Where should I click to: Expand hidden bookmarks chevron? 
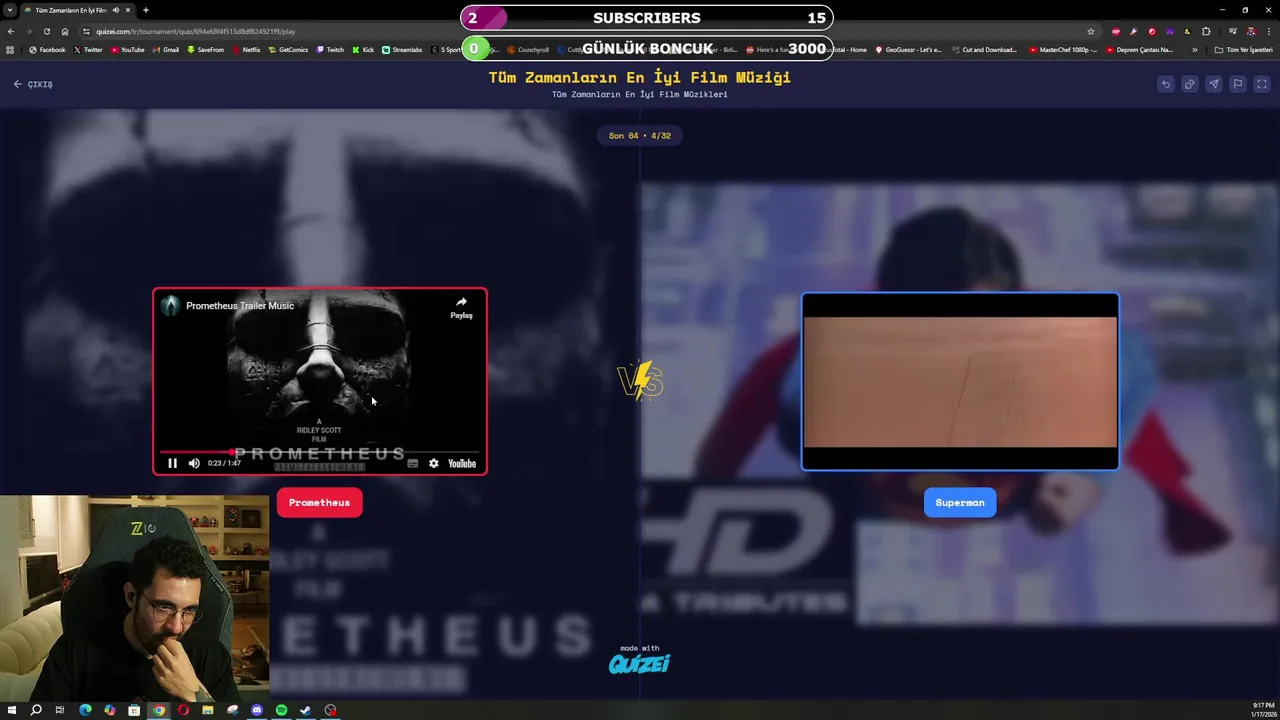(1194, 50)
